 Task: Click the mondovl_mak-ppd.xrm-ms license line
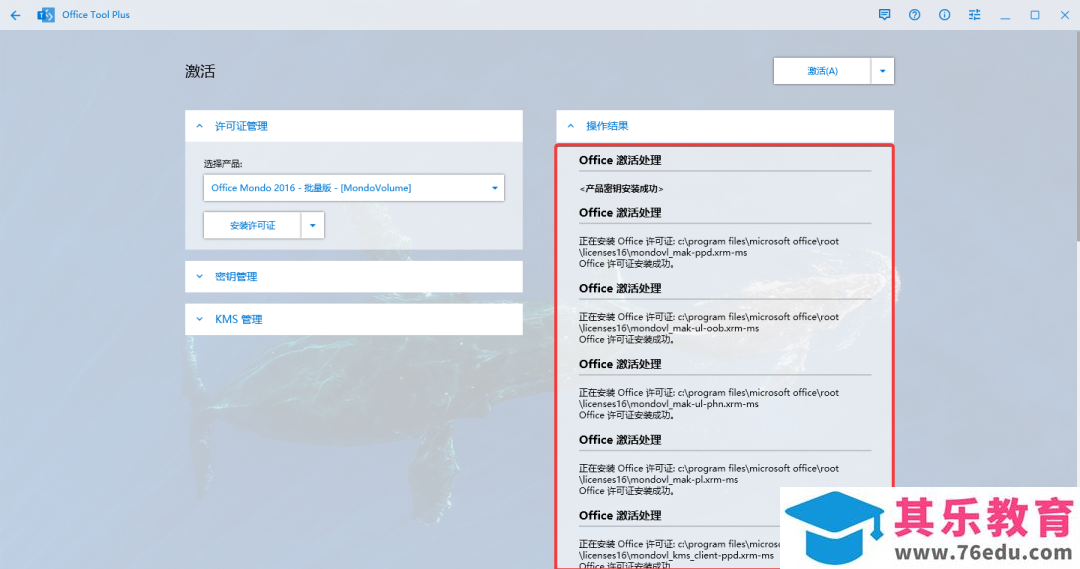pyautogui.click(x=663, y=253)
